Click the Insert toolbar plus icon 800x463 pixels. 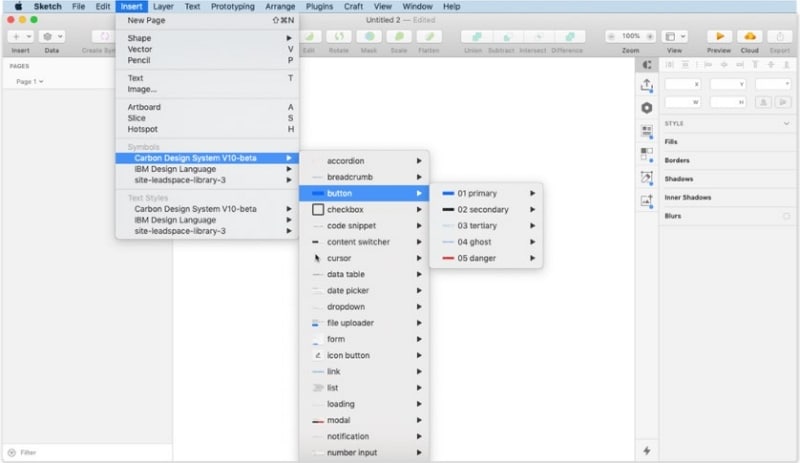16,36
